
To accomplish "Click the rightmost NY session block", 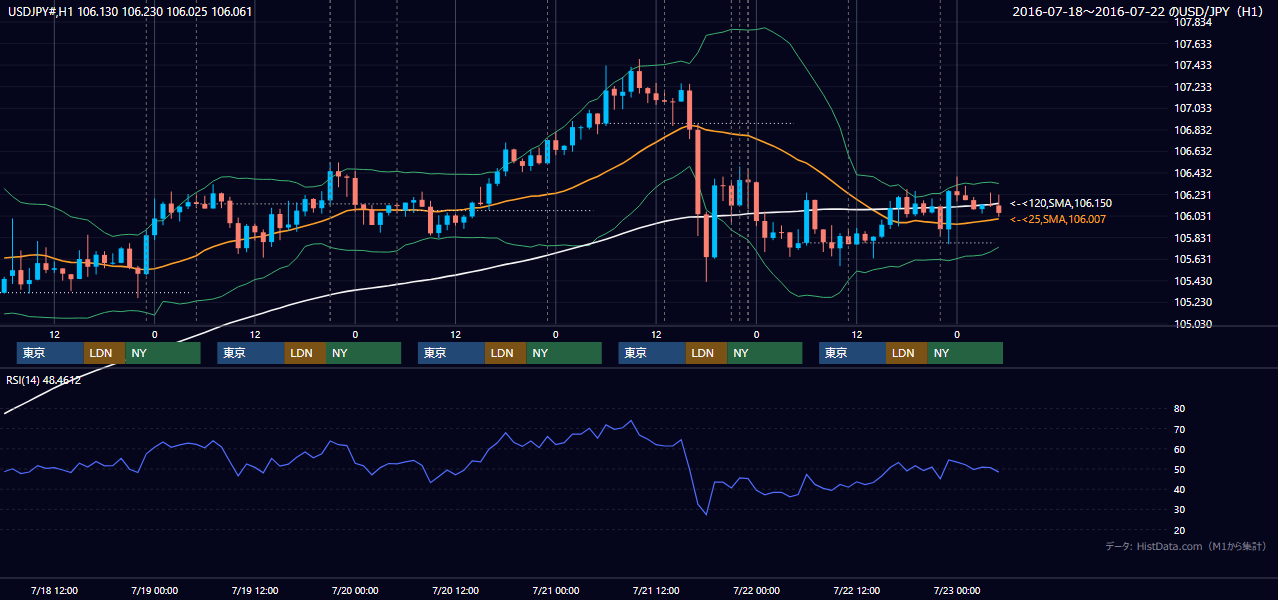I will [964, 353].
